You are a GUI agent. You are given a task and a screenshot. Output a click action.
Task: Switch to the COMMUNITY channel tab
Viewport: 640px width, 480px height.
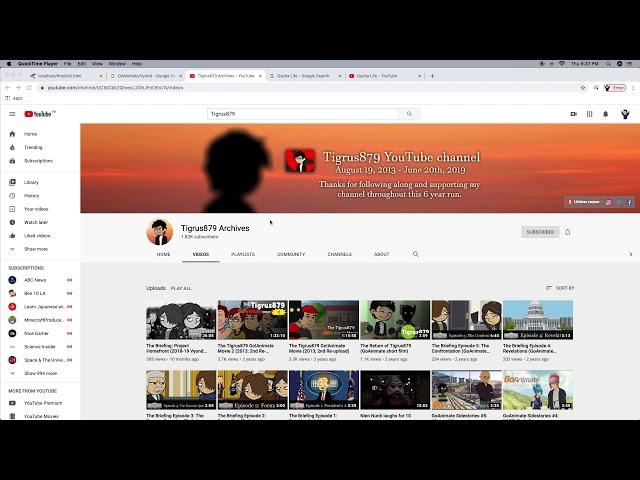[x=291, y=254]
